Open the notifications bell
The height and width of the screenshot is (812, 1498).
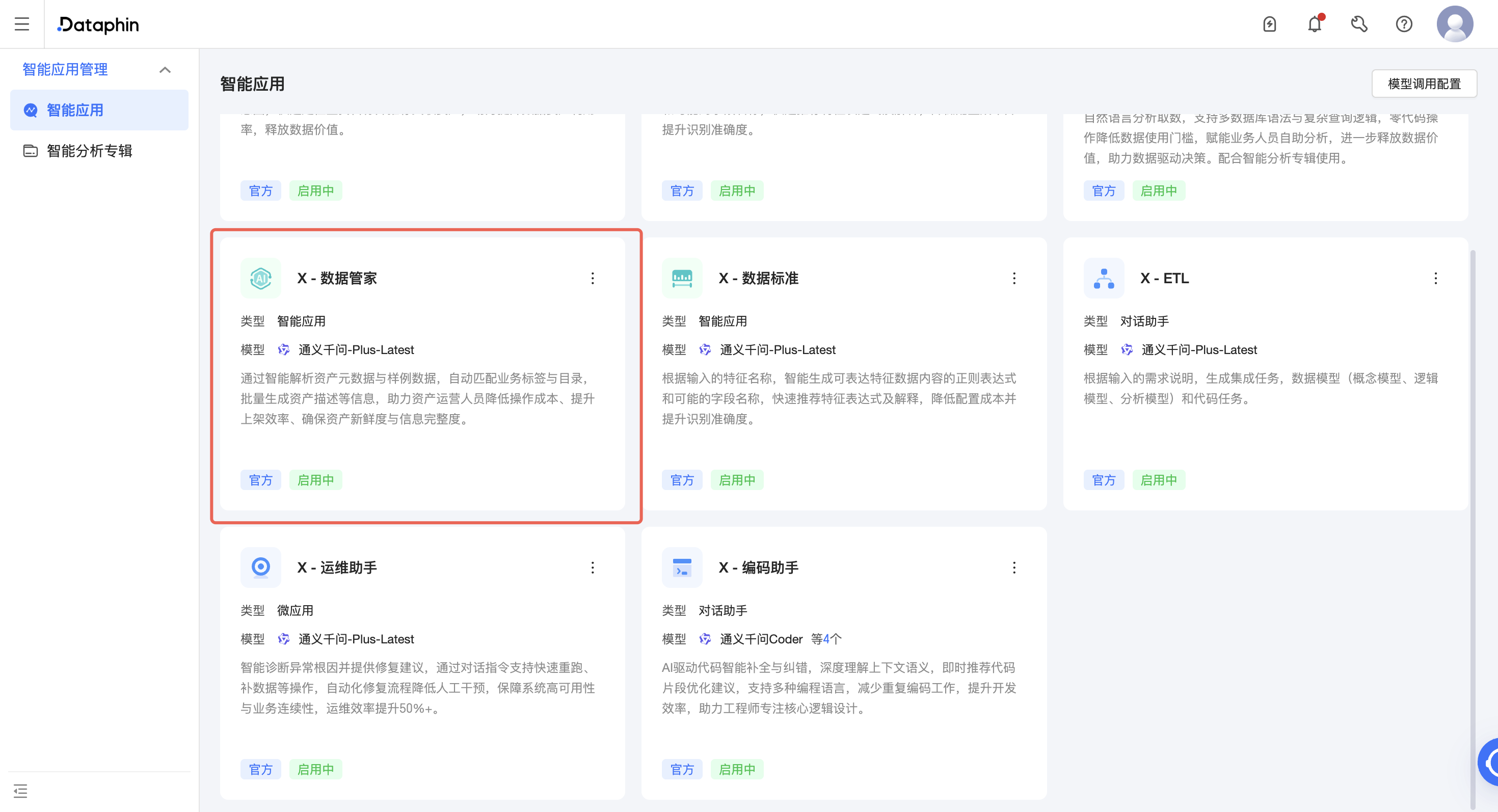1314,24
